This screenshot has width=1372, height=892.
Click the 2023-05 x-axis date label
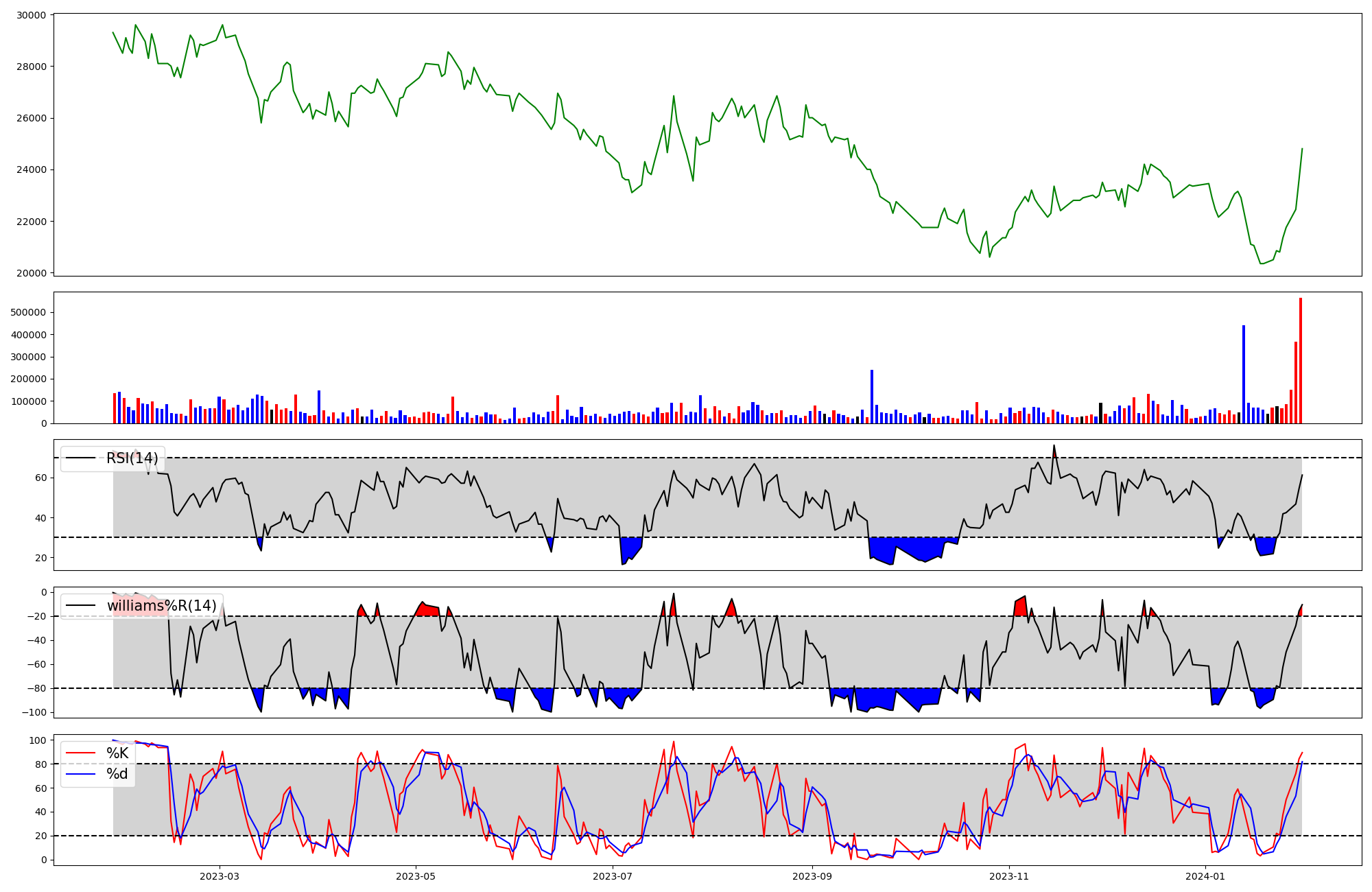click(416, 876)
